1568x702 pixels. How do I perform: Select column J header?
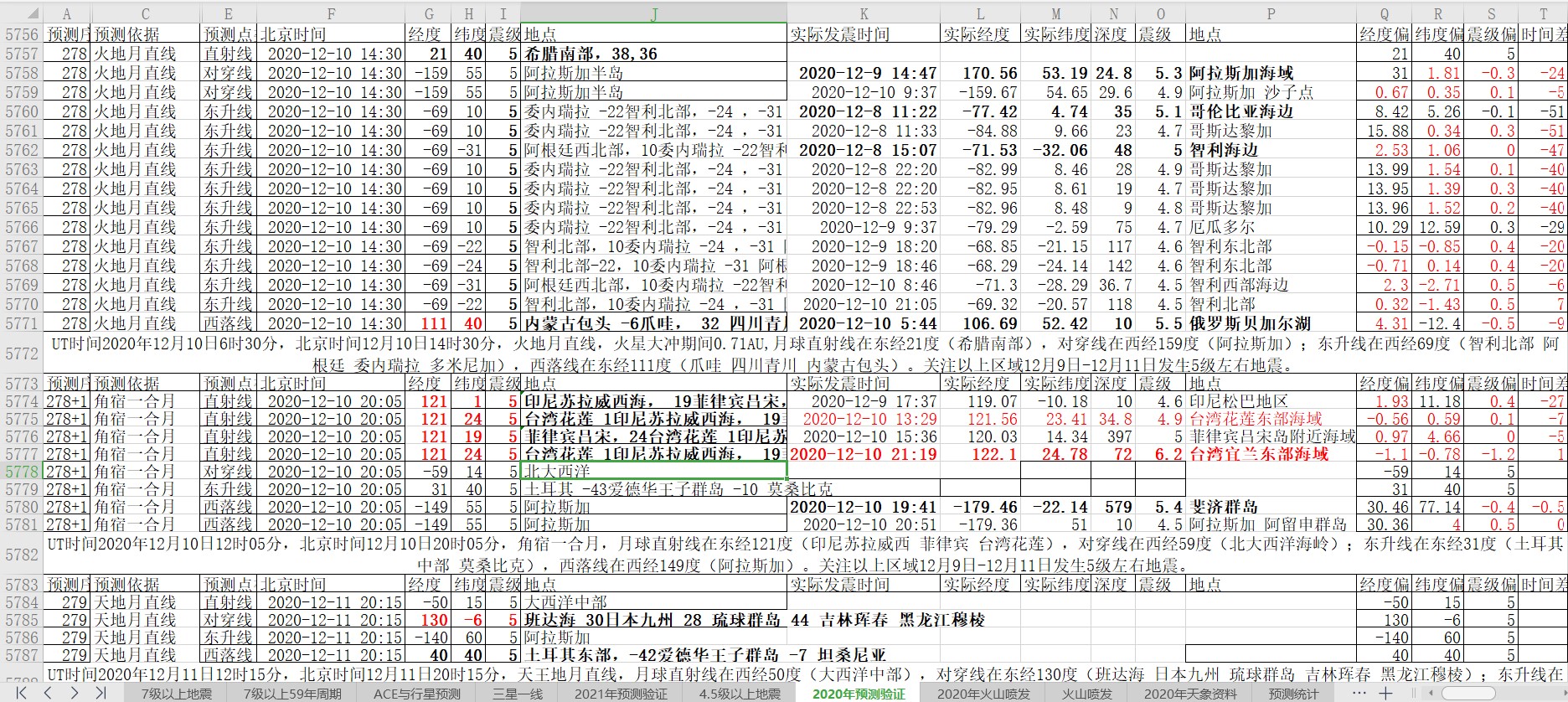[x=653, y=13]
